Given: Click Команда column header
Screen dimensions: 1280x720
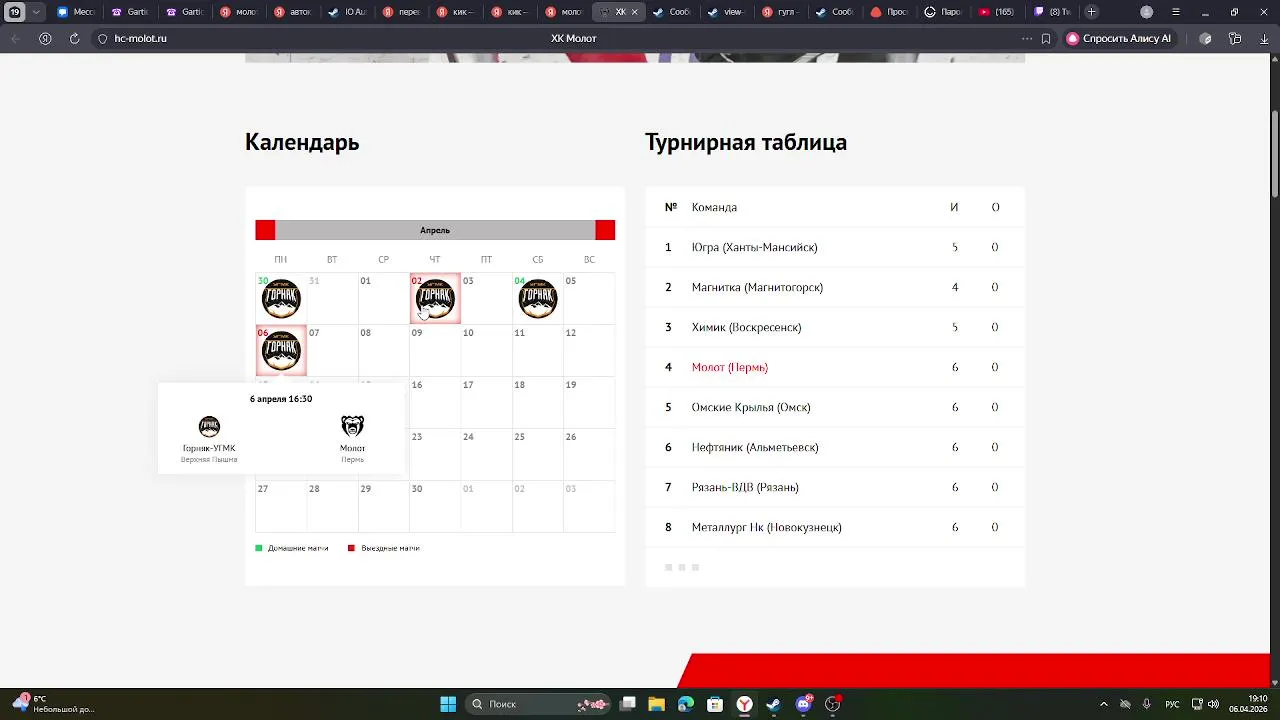Looking at the screenshot, I should [x=714, y=207].
